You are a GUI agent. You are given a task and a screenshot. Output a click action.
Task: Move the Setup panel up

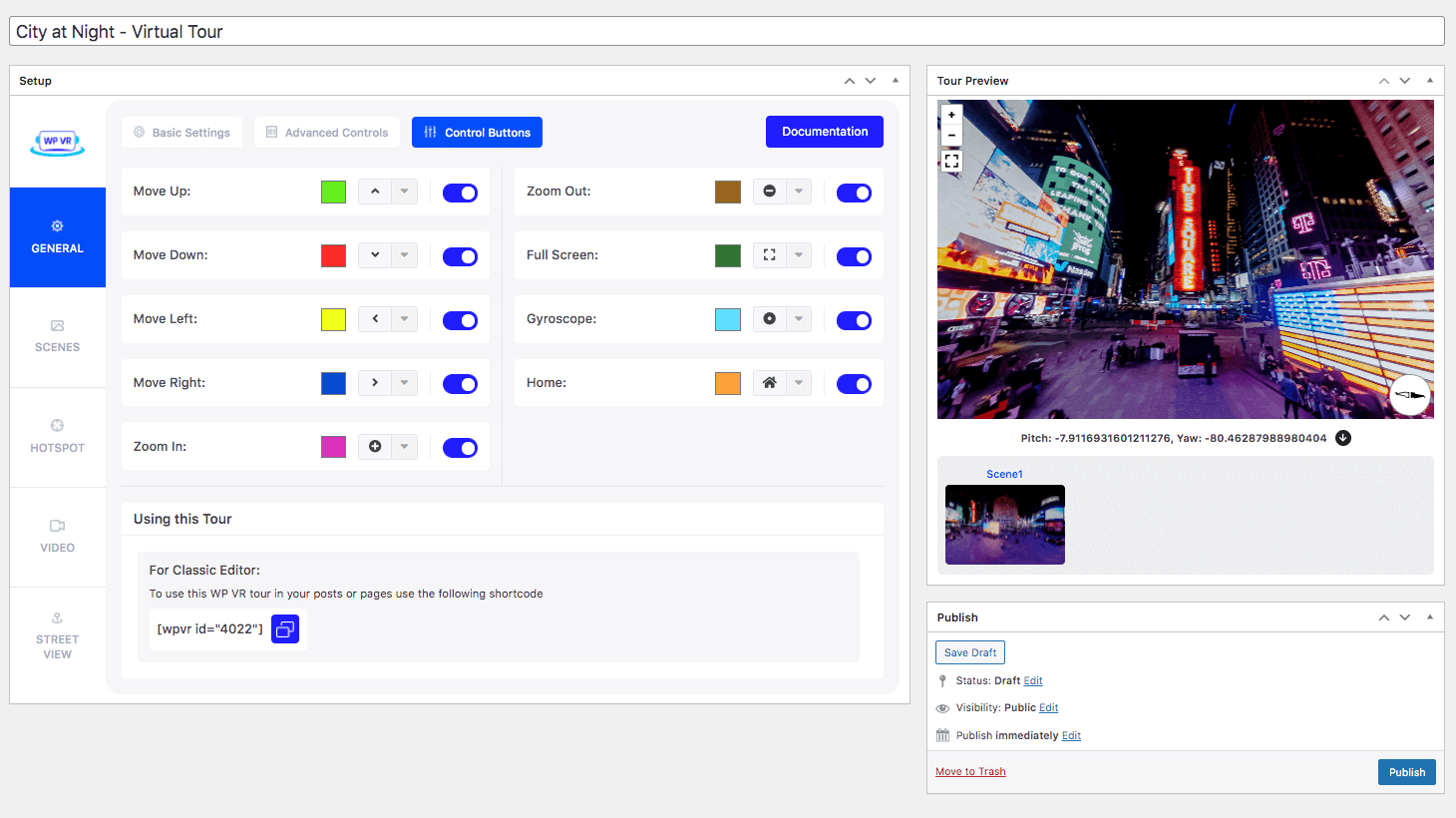(850, 81)
